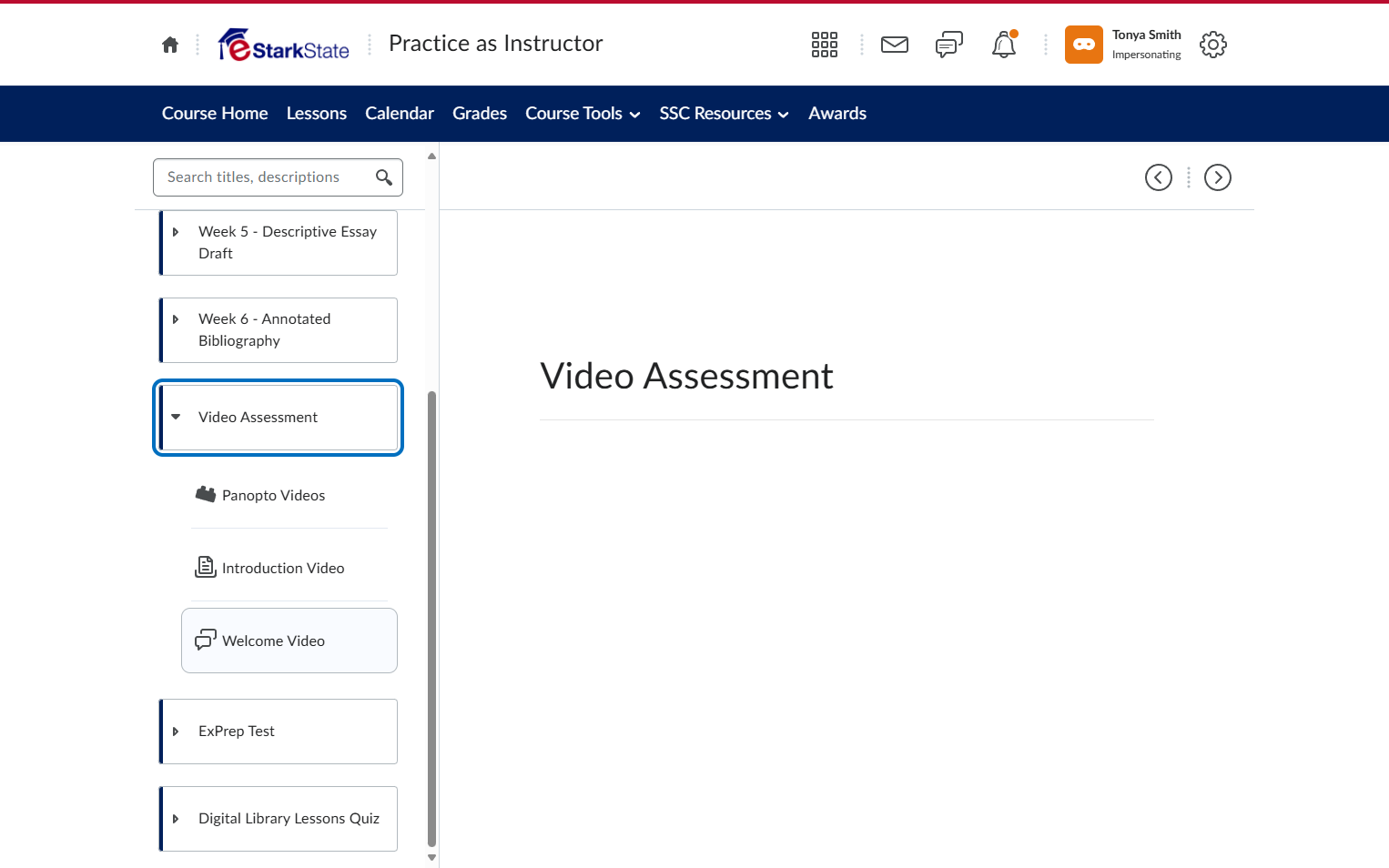Click Tonya Smith's orange avatar icon
Image resolution: width=1389 pixels, height=868 pixels.
[1084, 45]
